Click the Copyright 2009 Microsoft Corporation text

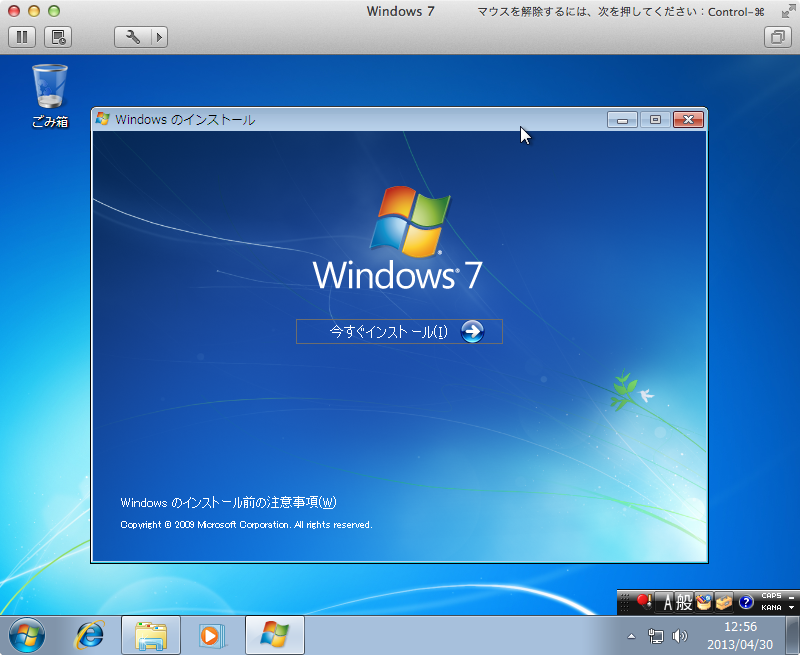pyautogui.click(x=246, y=524)
